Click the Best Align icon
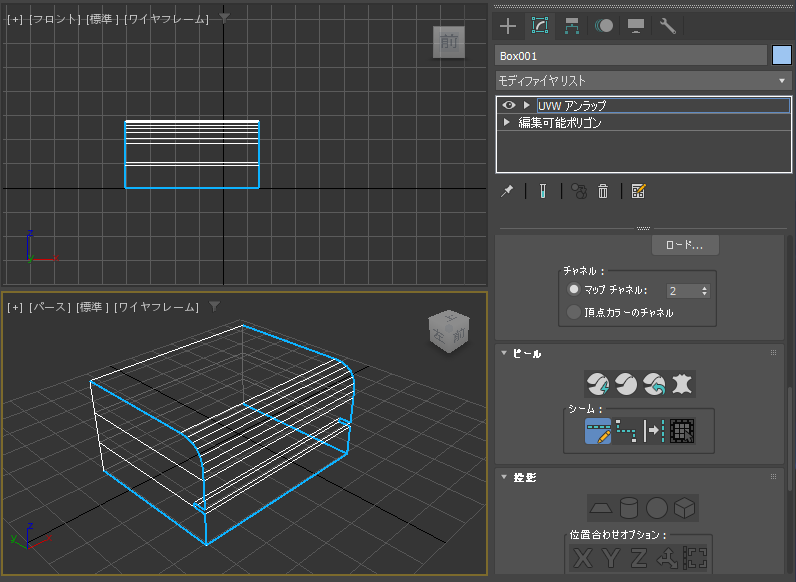The width and height of the screenshot is (796, 582). 667,558
